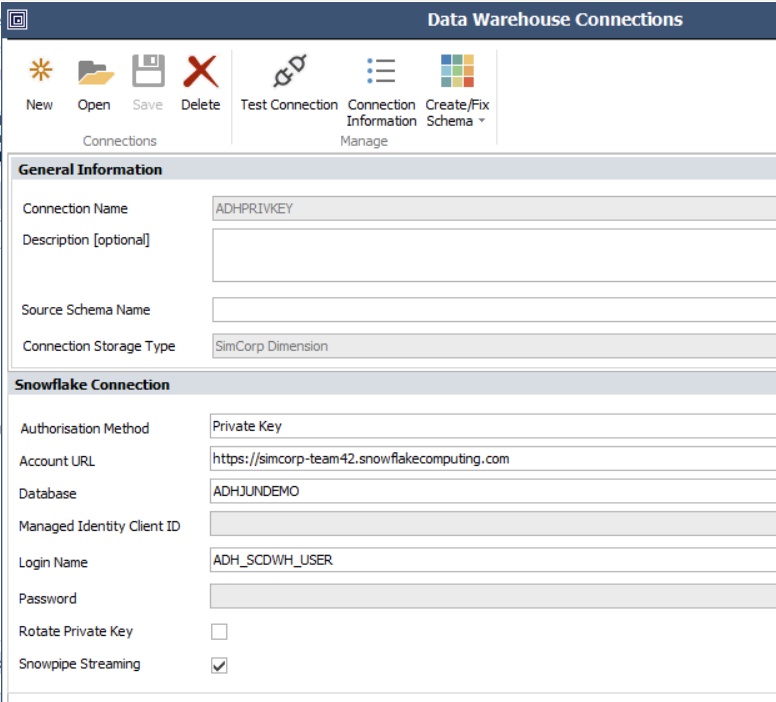Click the Save floppy disk icon
This screenshot has width=776, height=702.
pyautogui.click(x=148, y=70)
